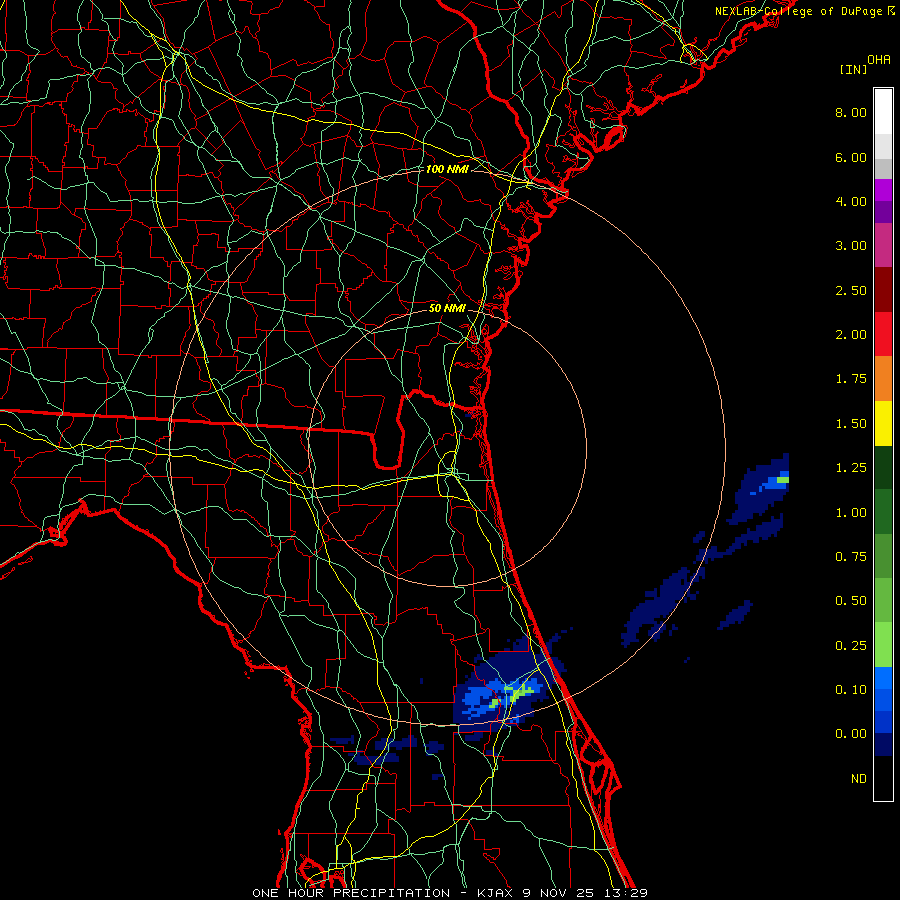
Task: Select the orange 1.75 legend swatch
Action: pyautogui.click(x=883, y=379)
